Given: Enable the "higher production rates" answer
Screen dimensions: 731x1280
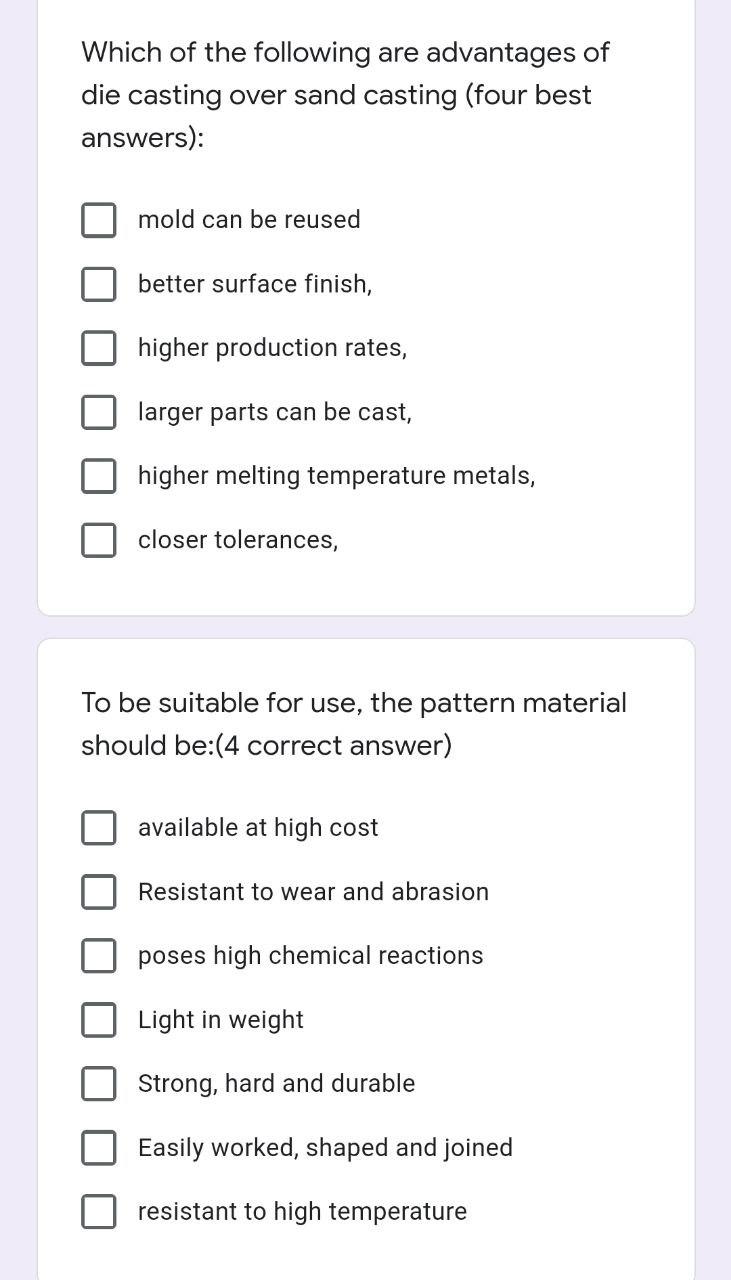Looking at the screenshot, I should 98,347.
